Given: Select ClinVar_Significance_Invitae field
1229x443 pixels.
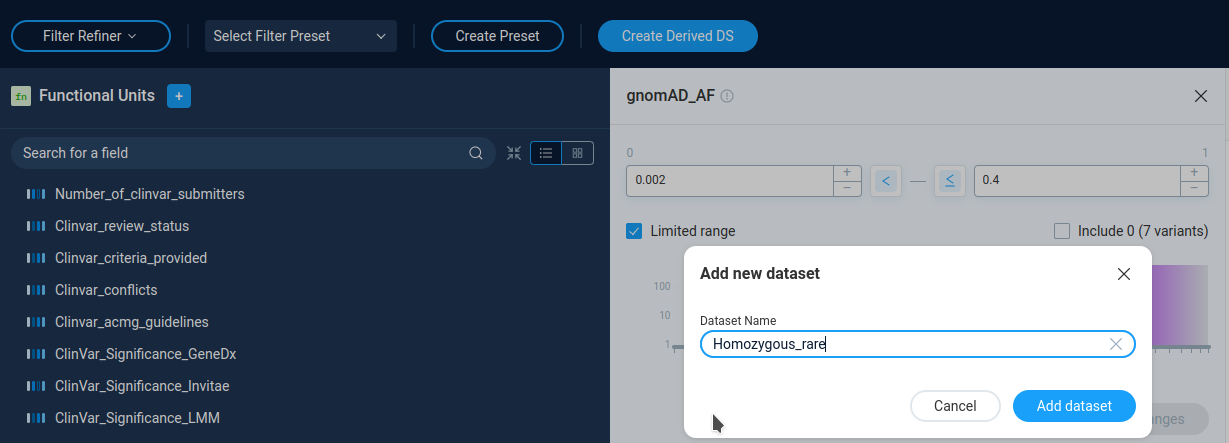Looking at the screenshot, I should click(143, 386).
